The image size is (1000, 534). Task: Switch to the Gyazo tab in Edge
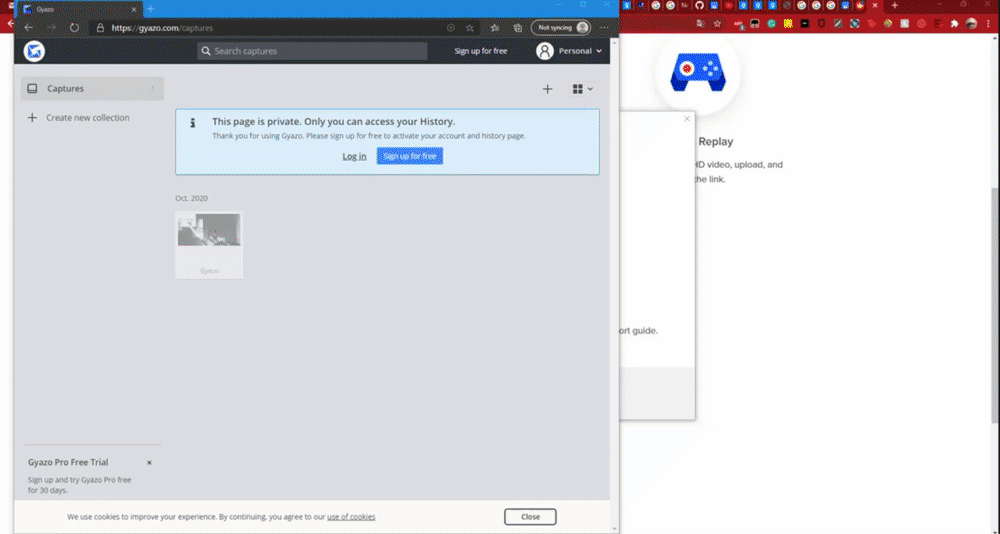coord(80,10)
